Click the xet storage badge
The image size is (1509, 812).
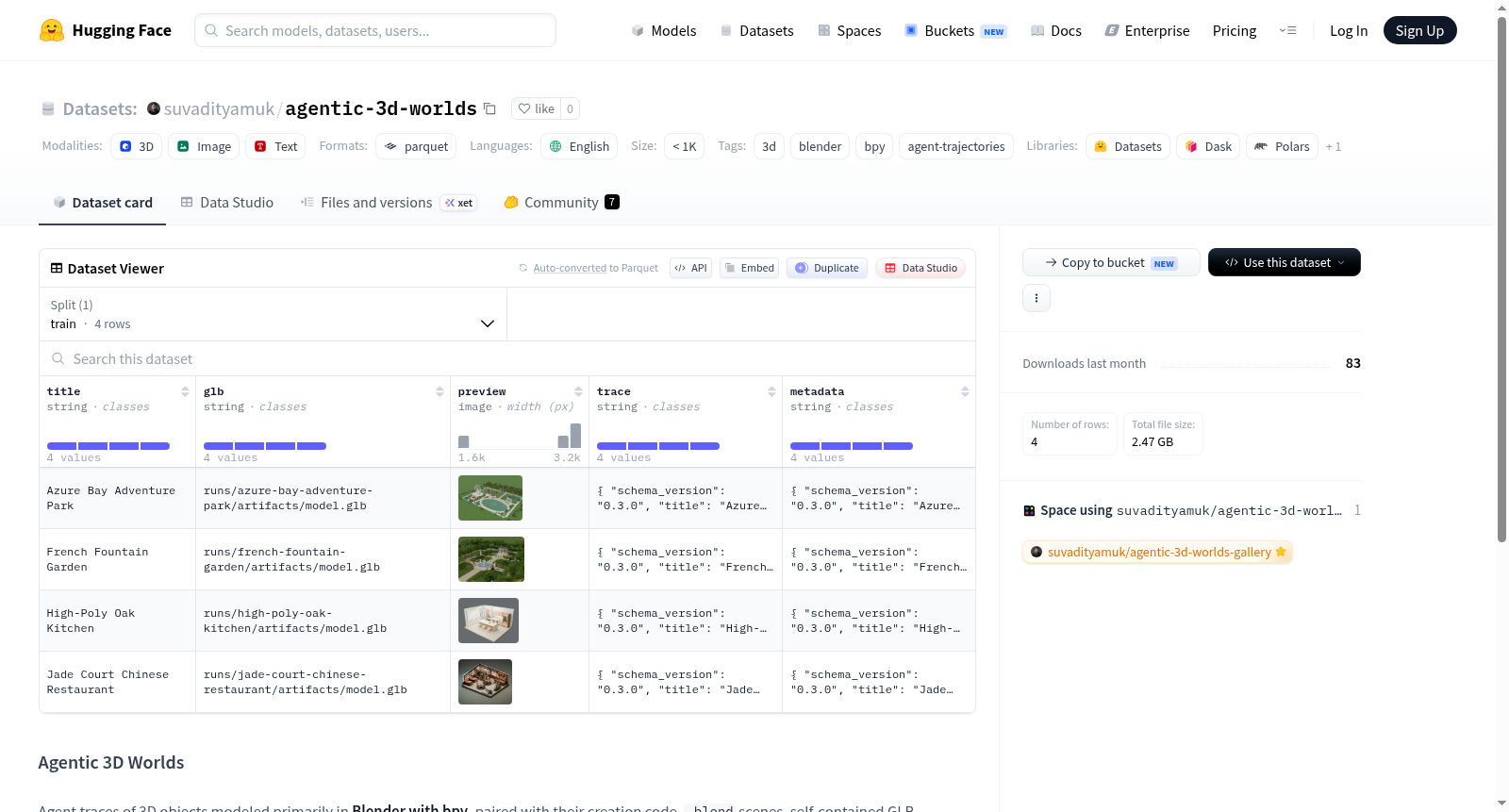[x=459, y=203]
